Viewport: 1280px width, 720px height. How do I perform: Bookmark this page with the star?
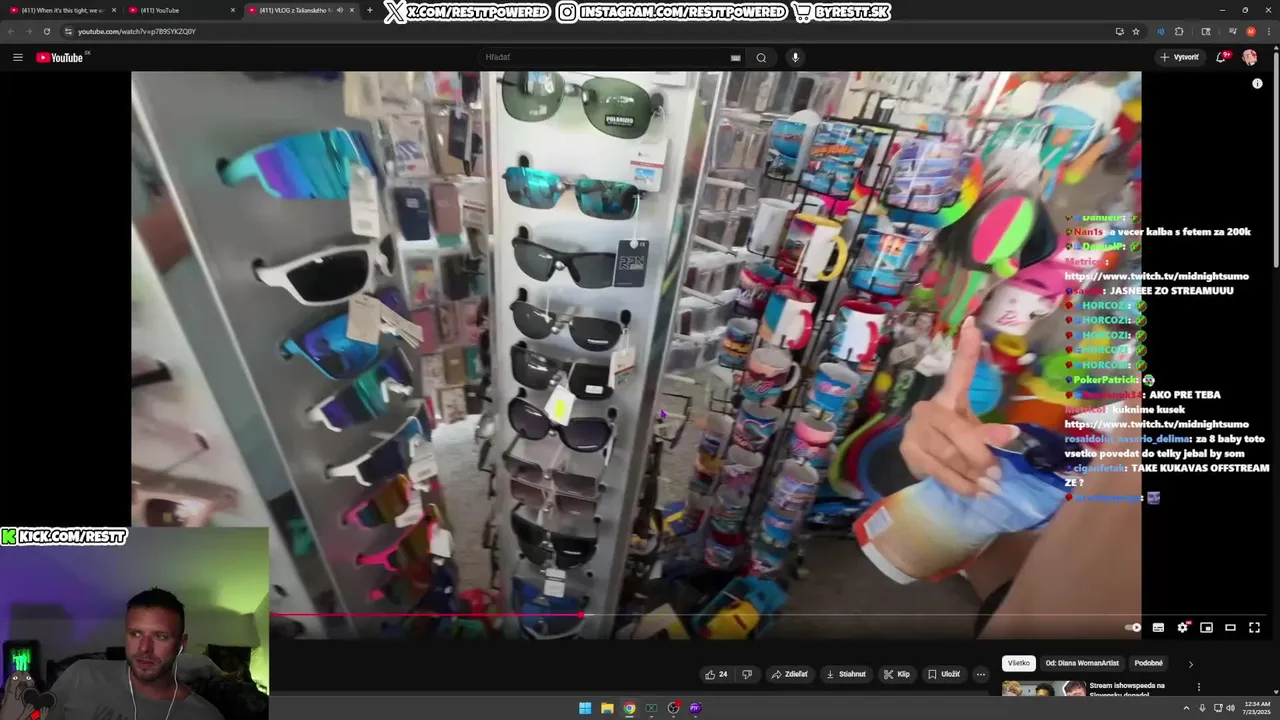tap(1136, 31)
